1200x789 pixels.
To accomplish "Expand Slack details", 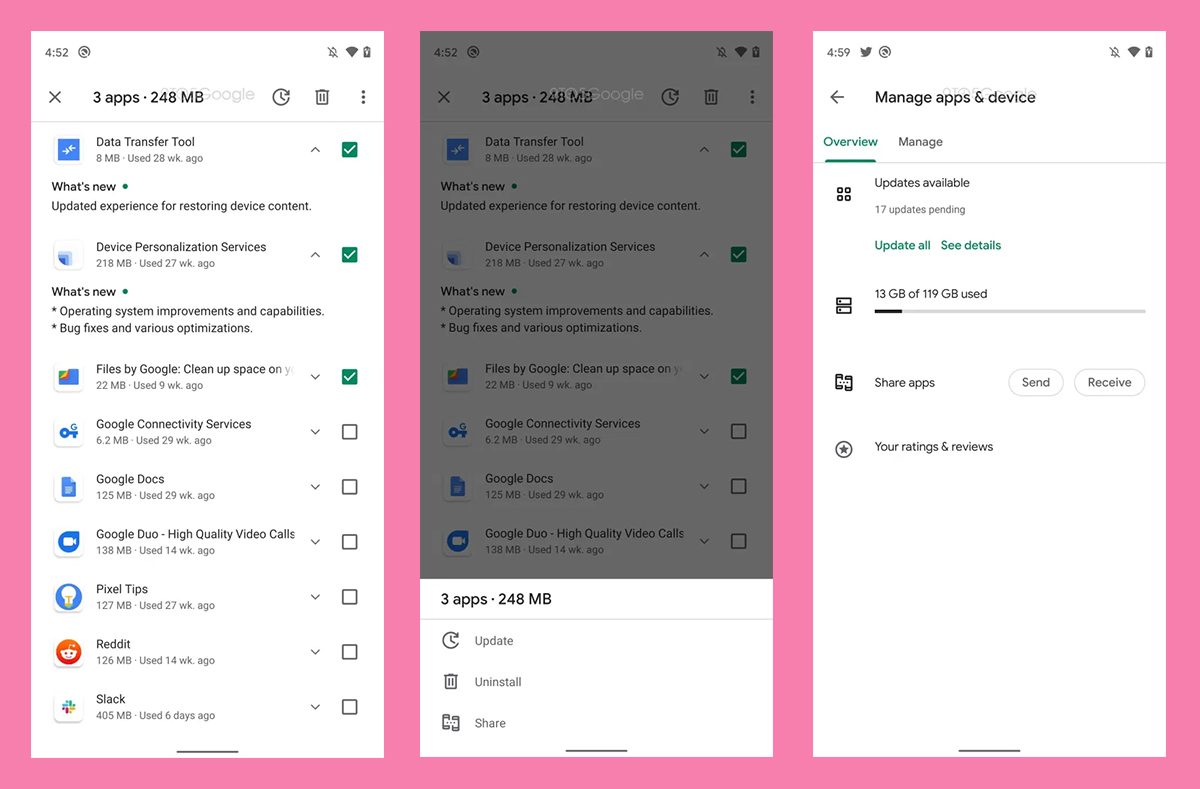I will tap(315, 707).
